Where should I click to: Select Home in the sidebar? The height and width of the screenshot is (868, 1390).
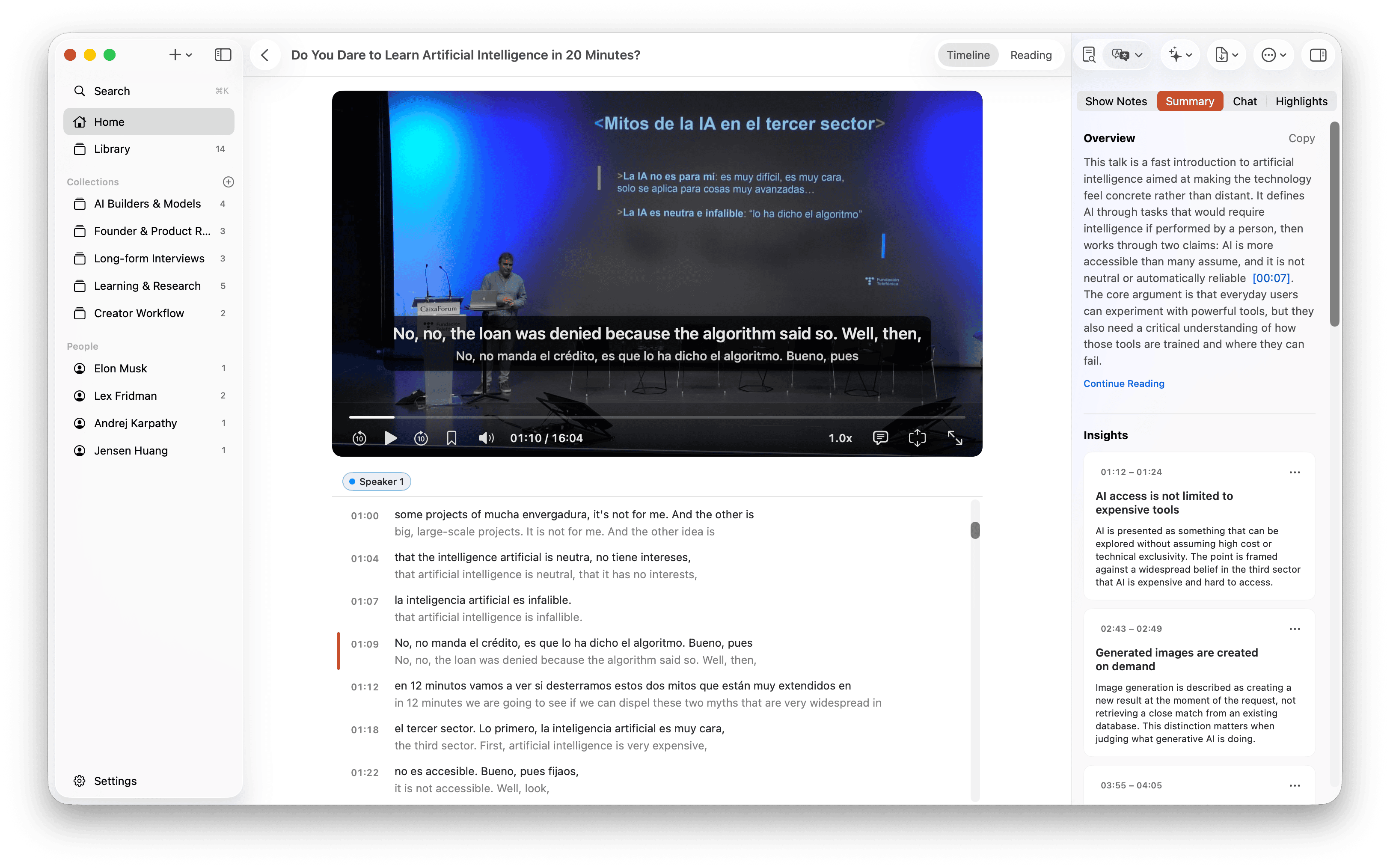point(149,122)
